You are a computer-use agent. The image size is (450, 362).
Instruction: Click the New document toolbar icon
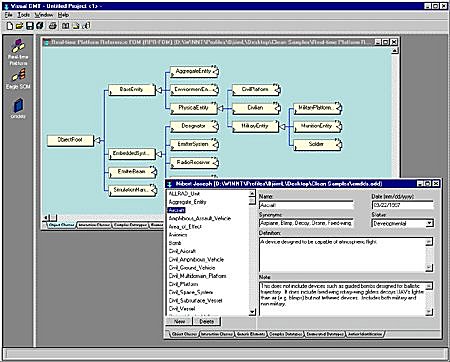10,26
